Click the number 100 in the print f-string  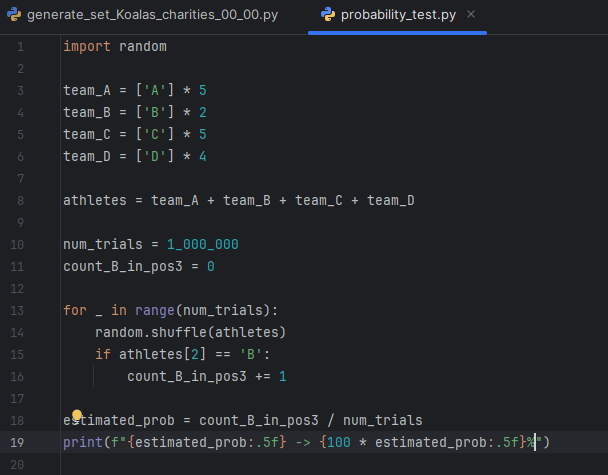pyautogui.click(x=339, y=442)
